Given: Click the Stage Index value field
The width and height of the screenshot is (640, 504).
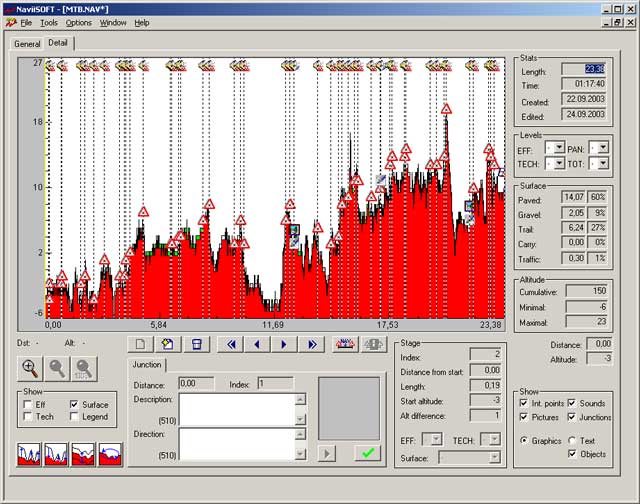Looking at the screenshot, I should coord(485,354).
